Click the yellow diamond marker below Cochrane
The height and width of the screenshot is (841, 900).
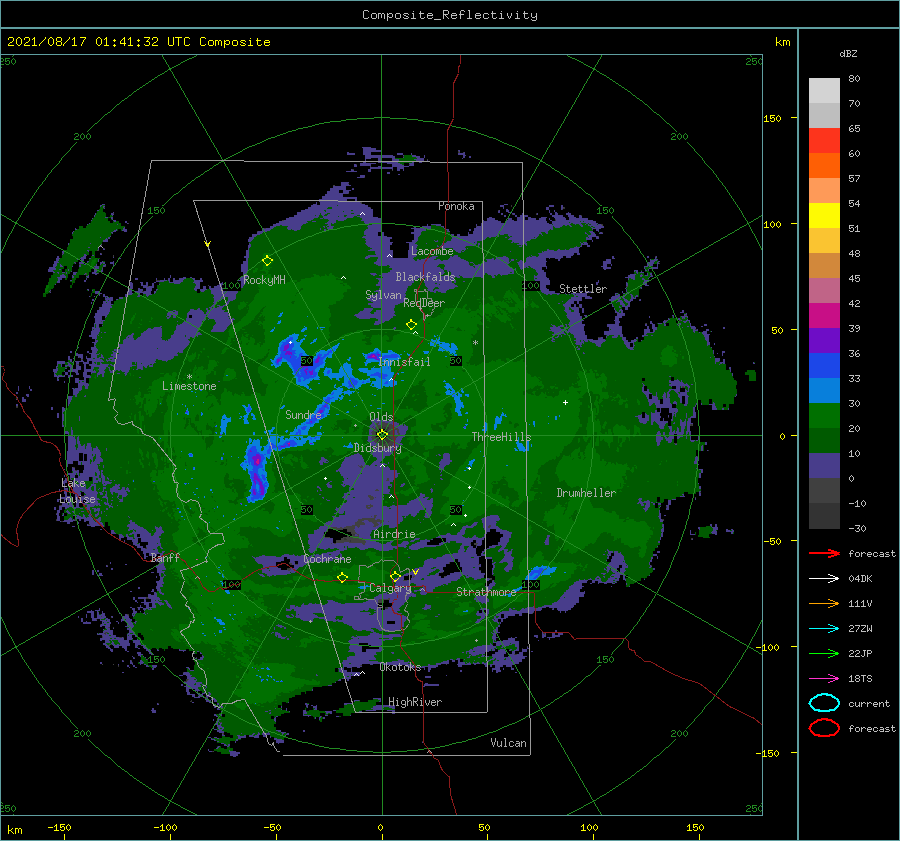coord(342,577)
